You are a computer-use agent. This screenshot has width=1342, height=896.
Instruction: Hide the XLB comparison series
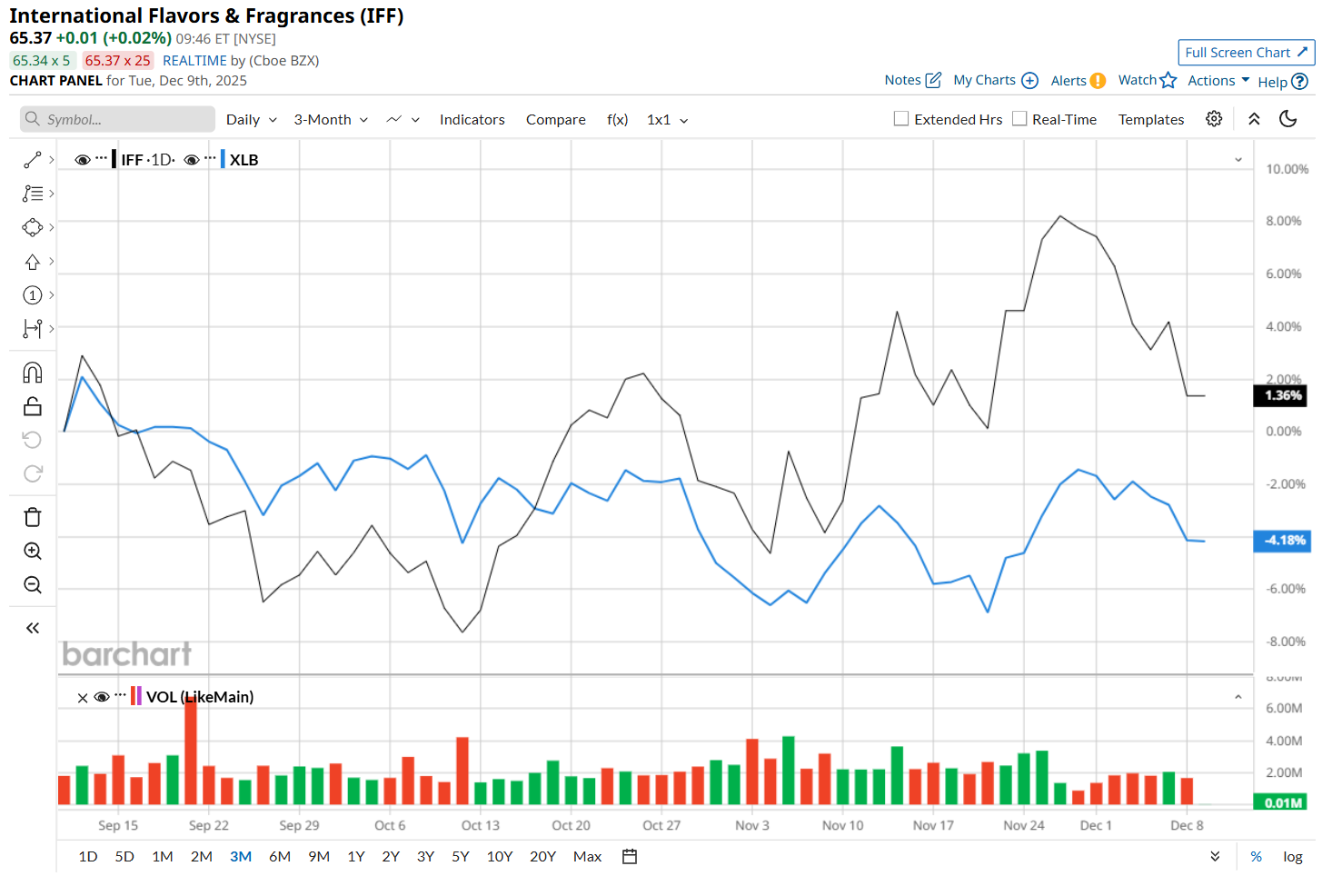pos(192,160)
